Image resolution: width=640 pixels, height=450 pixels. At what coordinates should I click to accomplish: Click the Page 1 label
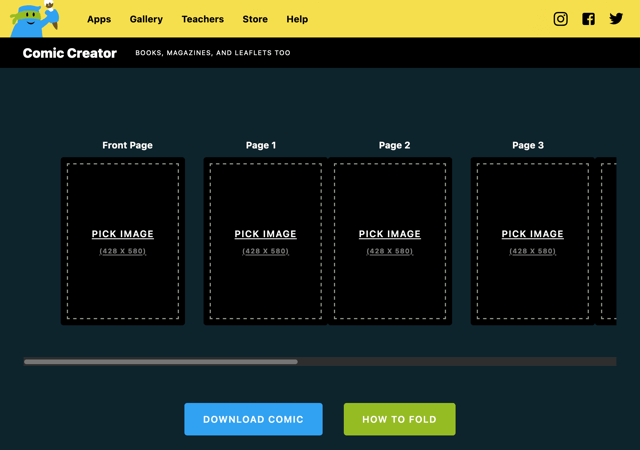(x=261, y=145)
